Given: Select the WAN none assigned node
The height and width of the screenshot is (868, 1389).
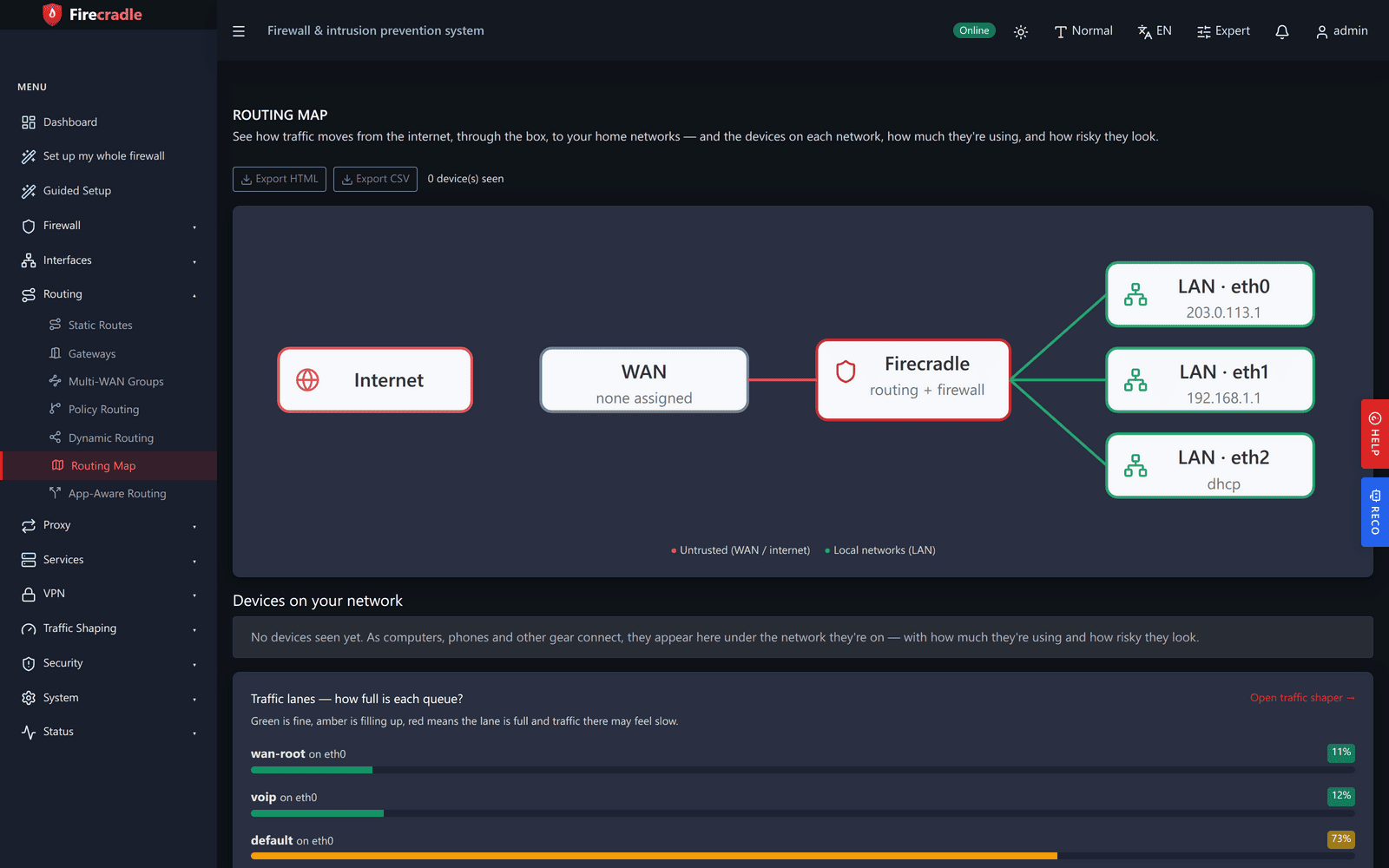Looking at the screenshot, I should [644, 380].
